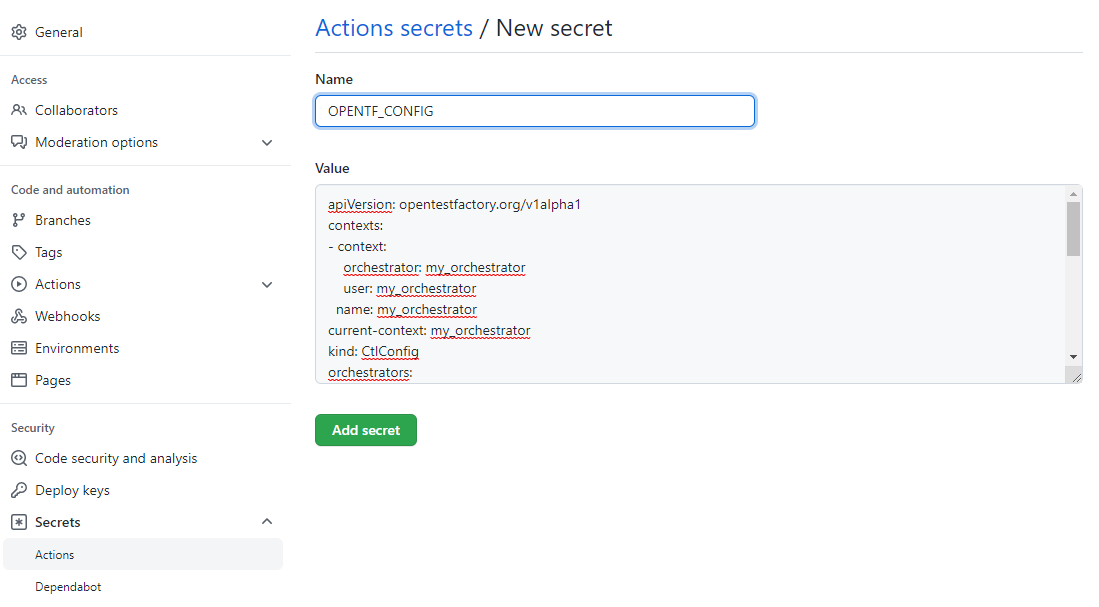Image resolution: width=1099 pixels, height=607 pixels.
Task: Click the Value textarea scroll up arrow
Action: click(x=1073, y=194)
